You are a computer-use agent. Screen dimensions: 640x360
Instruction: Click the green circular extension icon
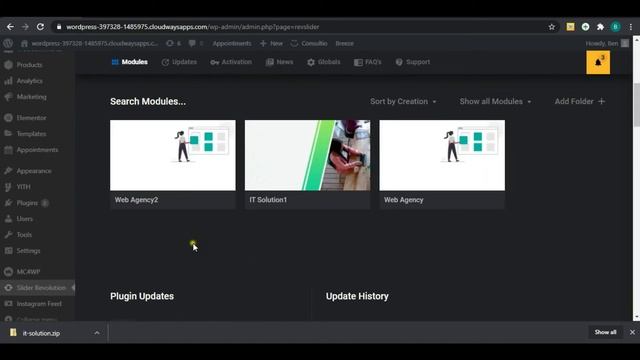[x=585, y=27]
